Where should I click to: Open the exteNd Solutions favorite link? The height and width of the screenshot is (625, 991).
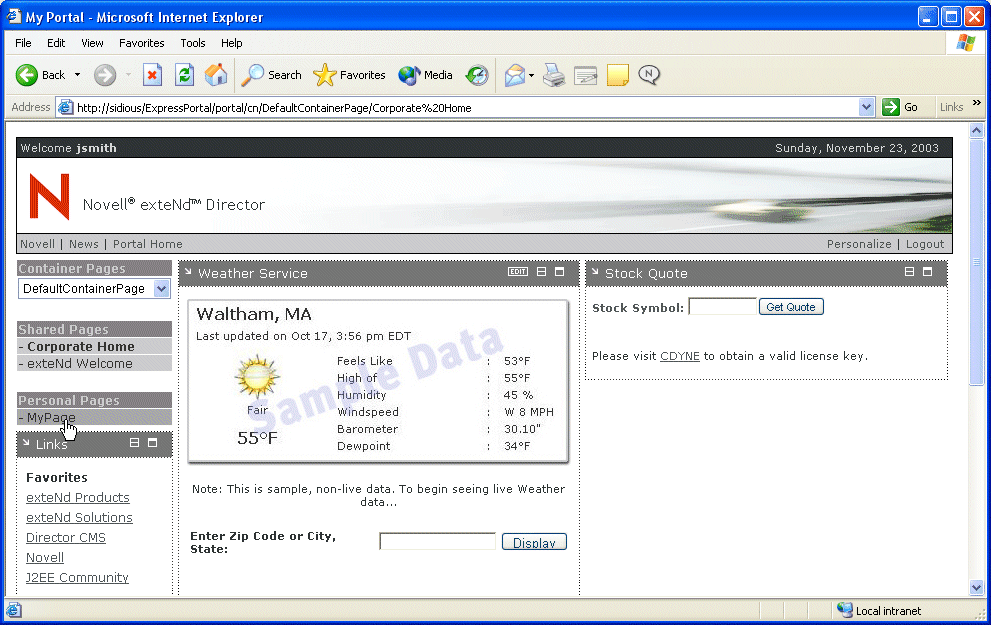point(79,518)
